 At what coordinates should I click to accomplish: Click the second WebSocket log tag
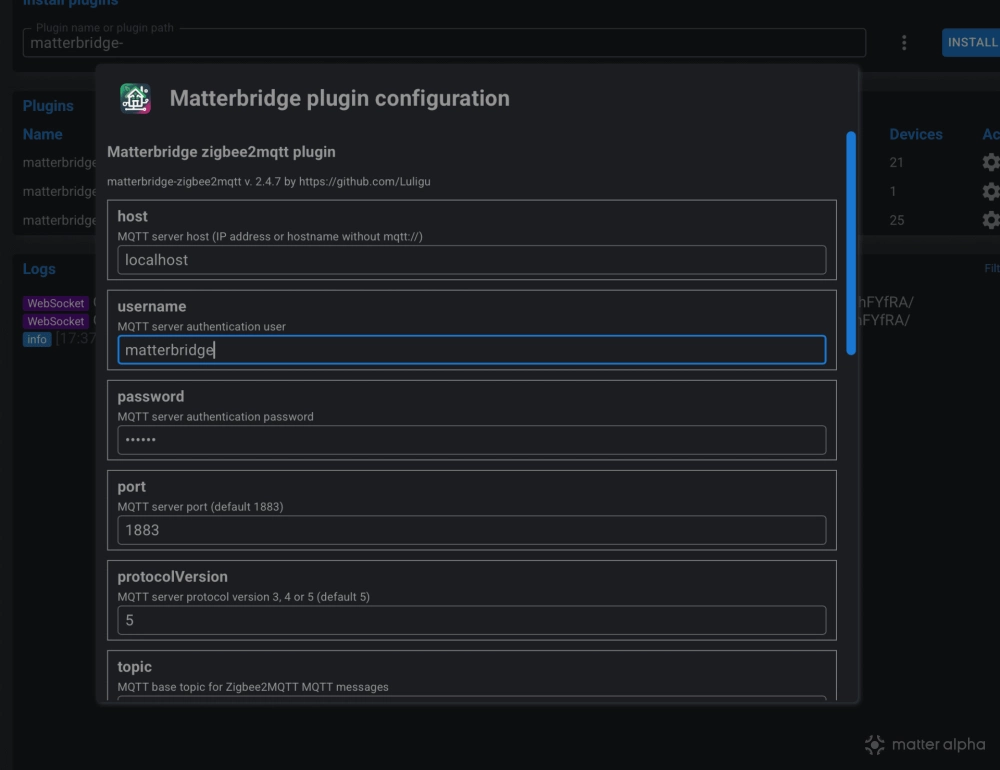tap(56, 321)
